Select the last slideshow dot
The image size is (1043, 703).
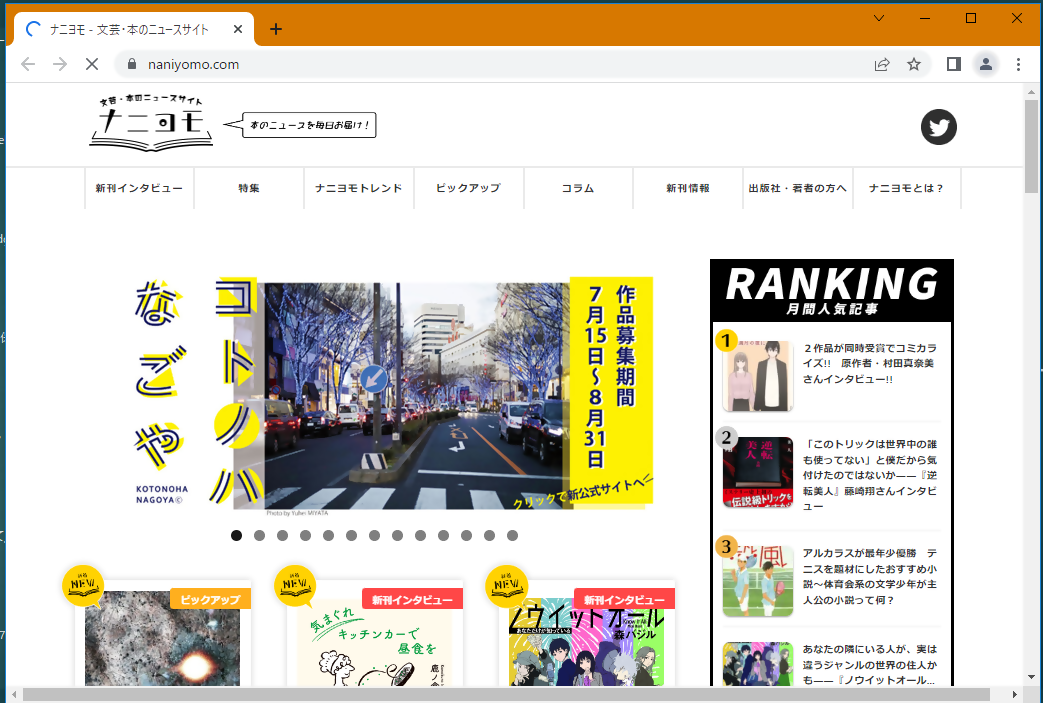point(512,535)
